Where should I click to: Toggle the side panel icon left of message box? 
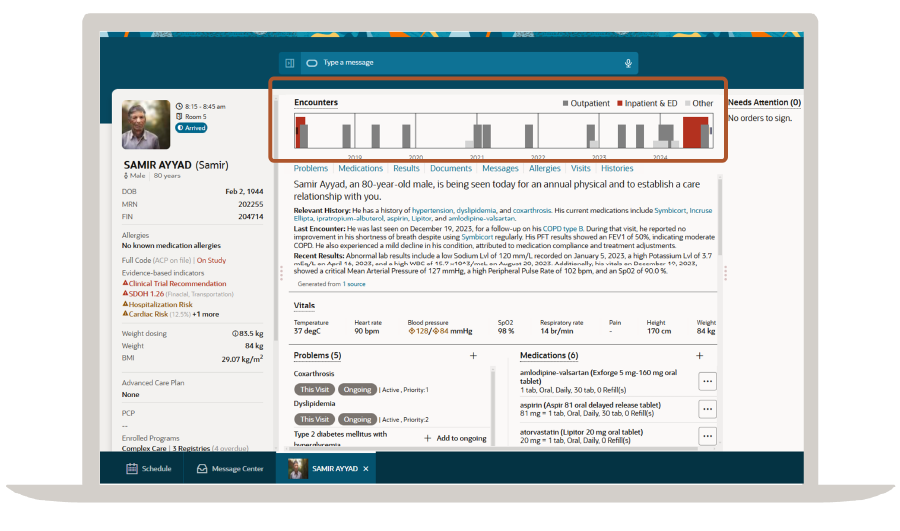click(x=290, y=63)
